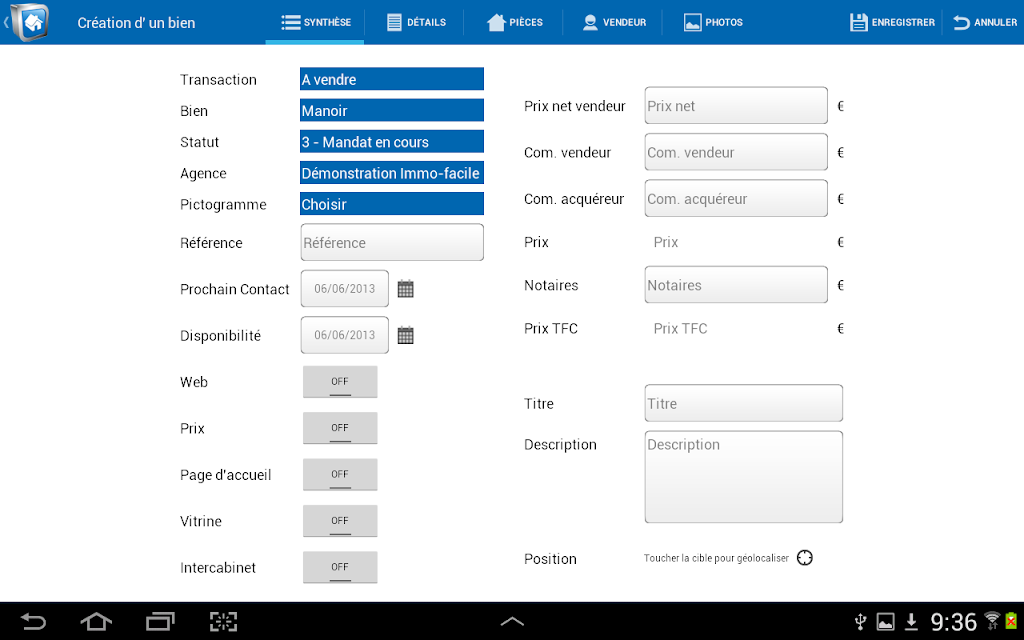Screen dimensions: 1024x640
Task: Focus the Com. acquéreur input field
Action: click(736, 199)
